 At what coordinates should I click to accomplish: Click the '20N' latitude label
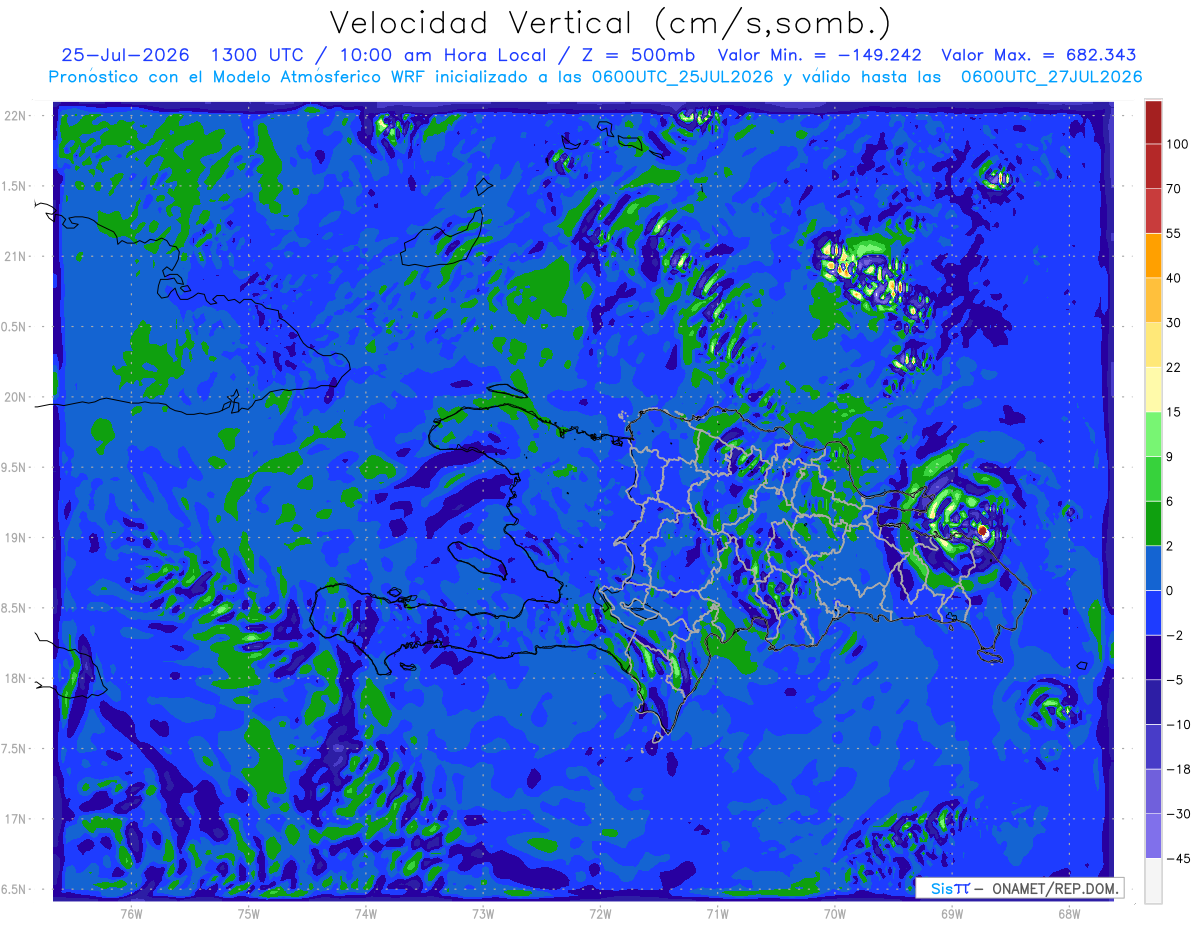(15, 397)
